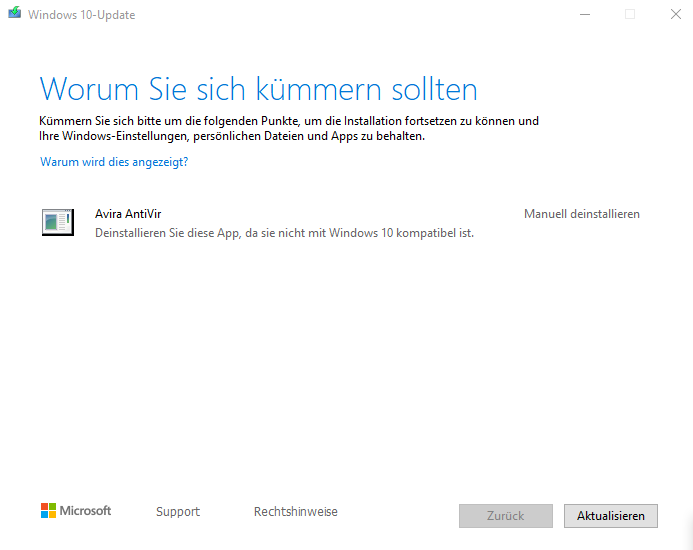This screenshot has height=550, width=693.
Task: Select the 'Avira AntiVir' app name text
Action: [128, 214]
